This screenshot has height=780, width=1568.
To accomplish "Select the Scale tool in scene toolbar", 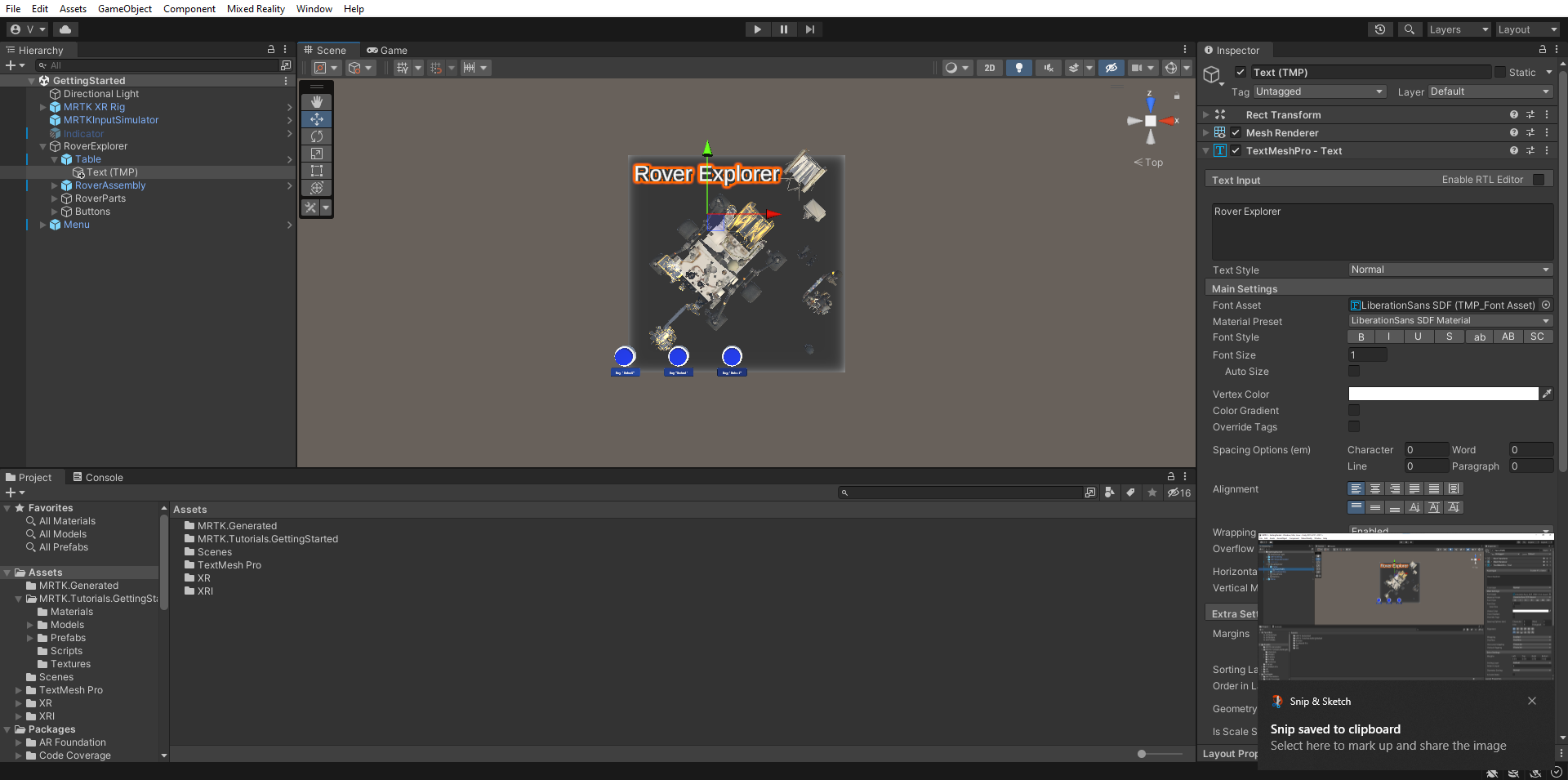I will pos(316,154).
